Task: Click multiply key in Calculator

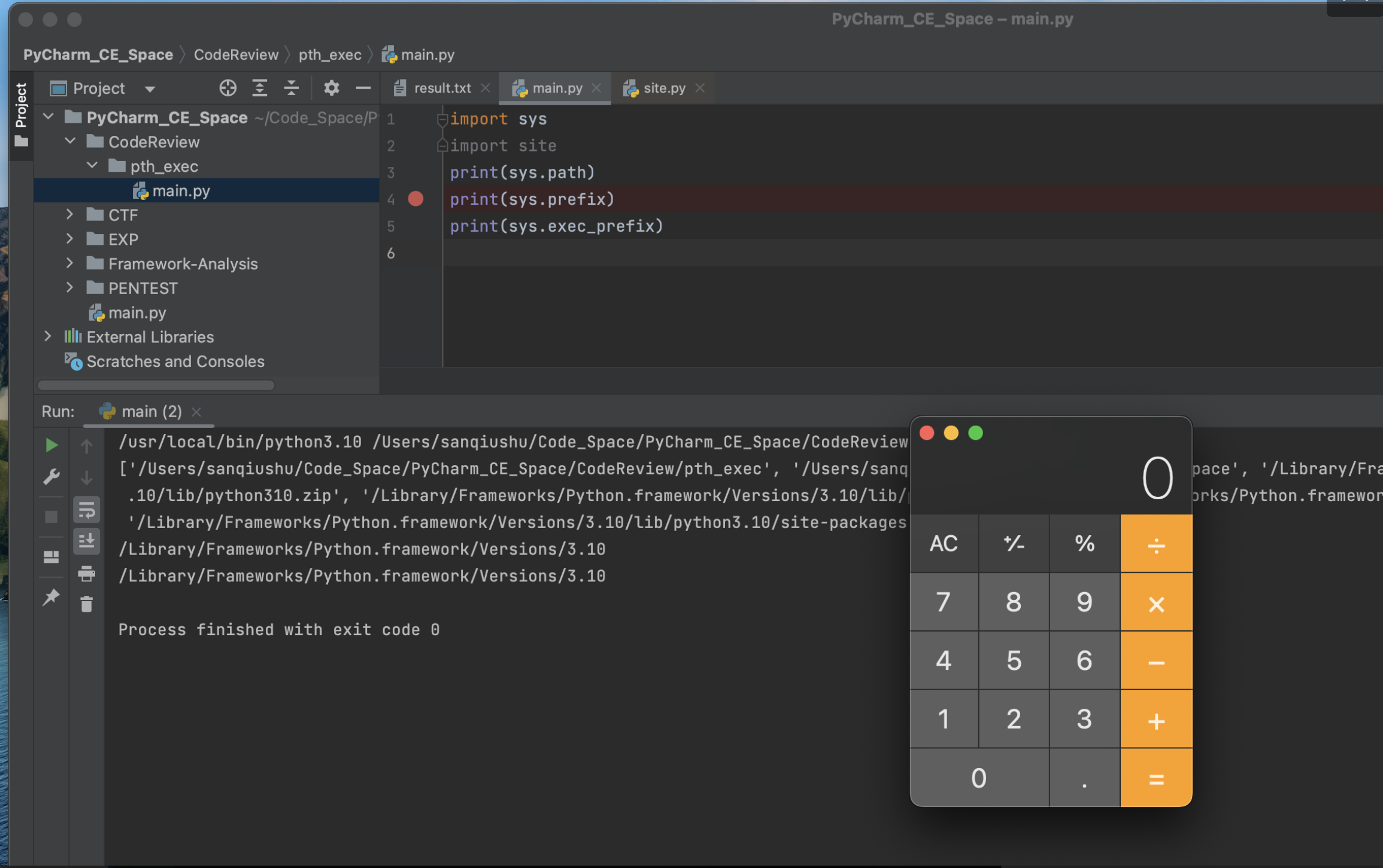Action: click(x=1156, y=602)
